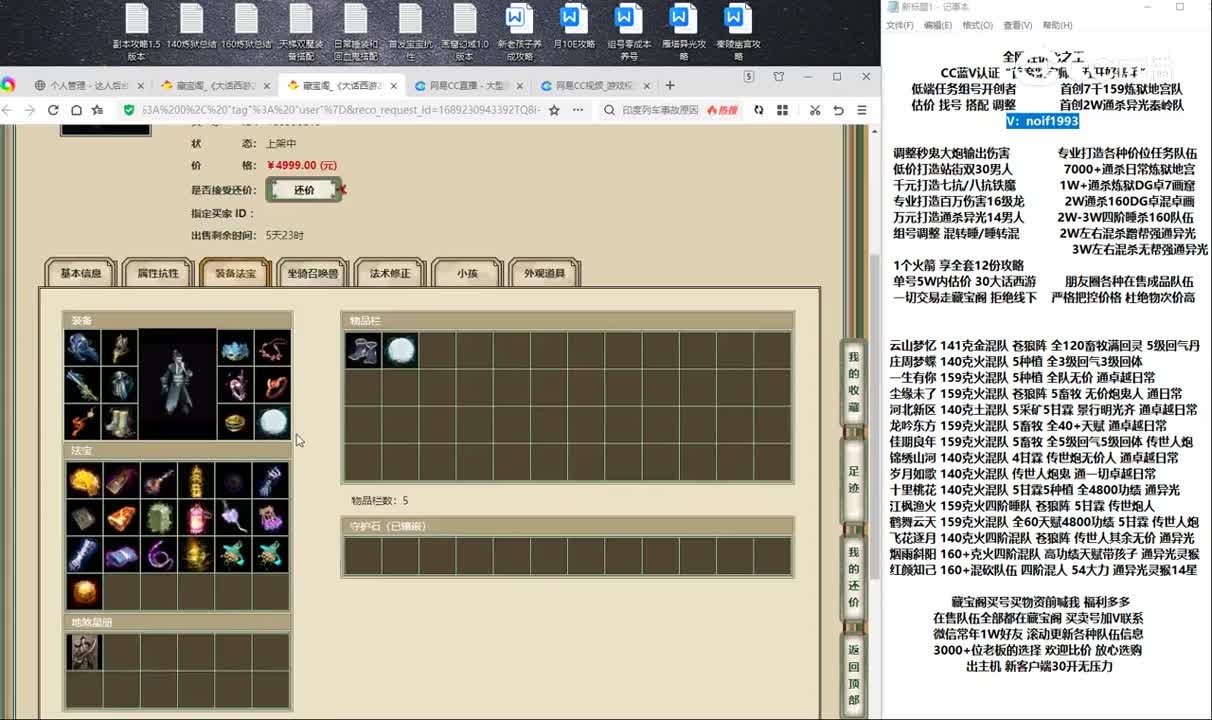The height and width of the screenshot is (720, 1212).
Task: Click the price ¥4999.00 text
Action: pos(302,165)
